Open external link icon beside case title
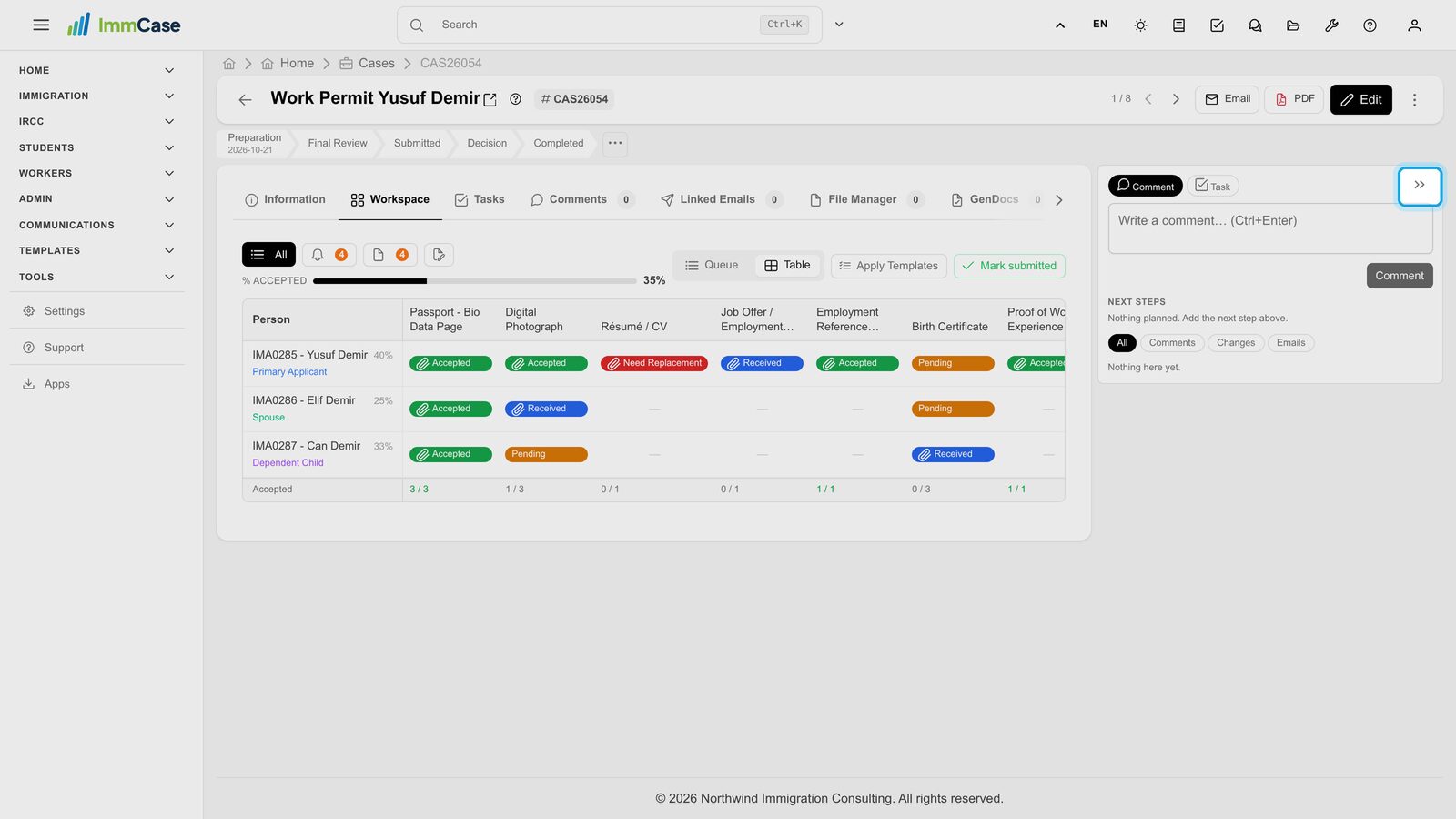The width and height of the screenshot is (1456, 819). (x=490, y=100)
